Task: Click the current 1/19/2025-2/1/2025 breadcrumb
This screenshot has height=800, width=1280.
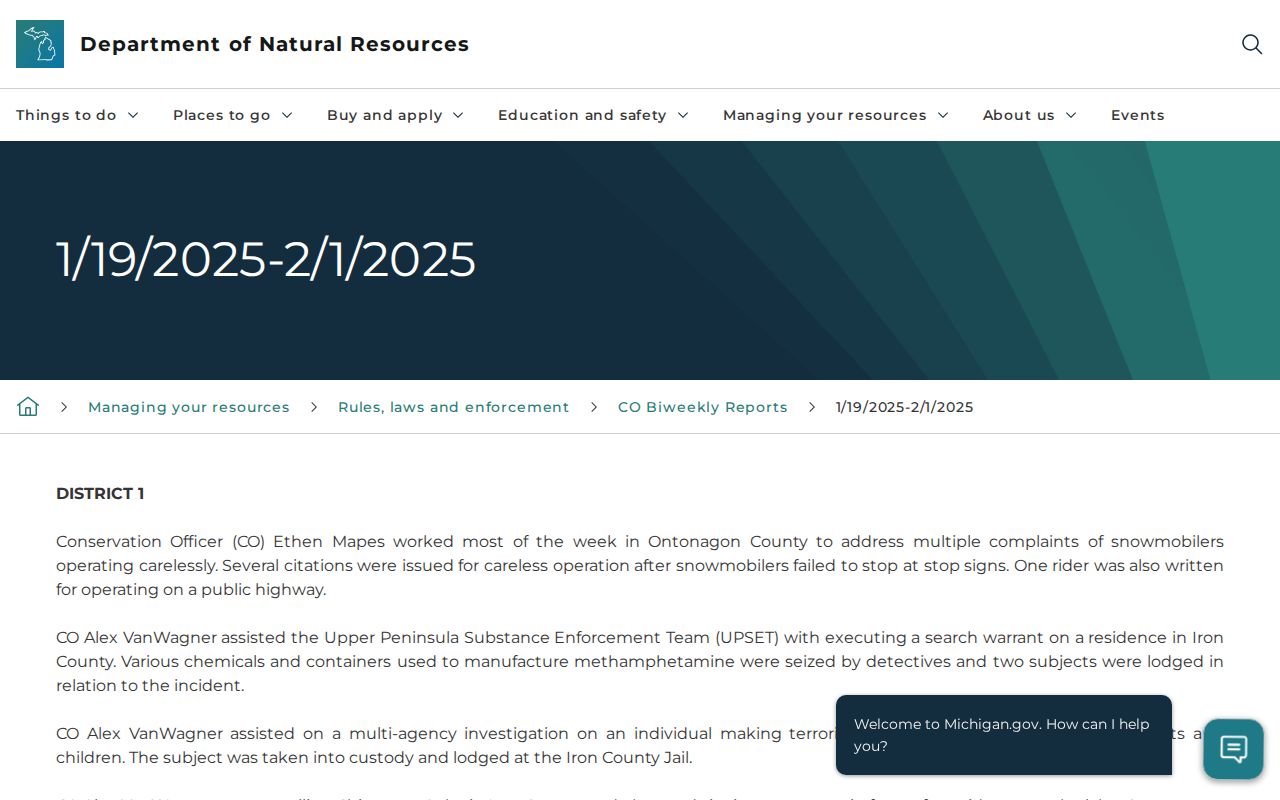Action: (904, 407)
